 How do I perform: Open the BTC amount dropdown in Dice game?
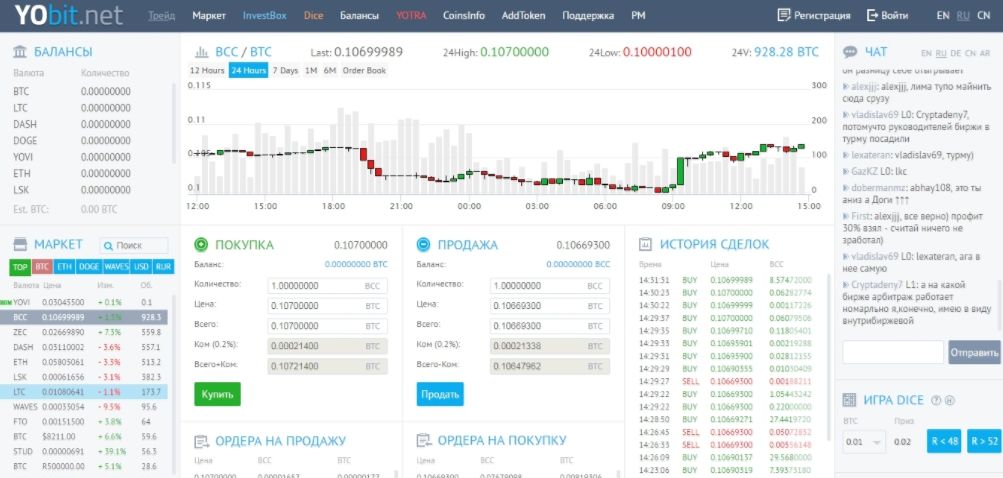coord(864,442)
